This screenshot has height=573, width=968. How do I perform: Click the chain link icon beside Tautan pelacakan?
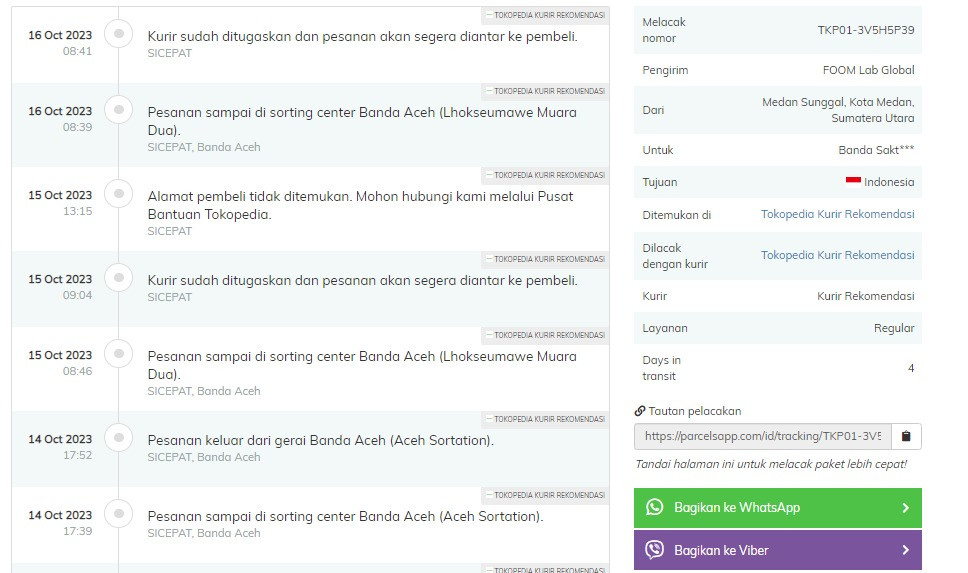pyautogui.click(x=640, y=411)
